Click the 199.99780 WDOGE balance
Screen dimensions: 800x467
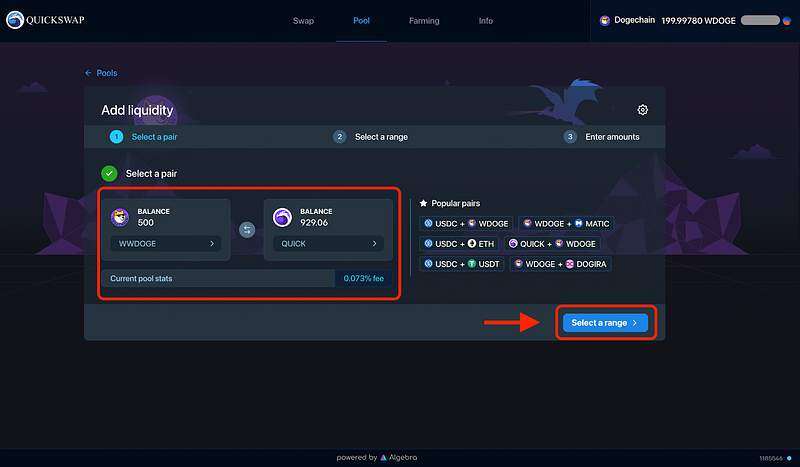(x=698, y=21)
